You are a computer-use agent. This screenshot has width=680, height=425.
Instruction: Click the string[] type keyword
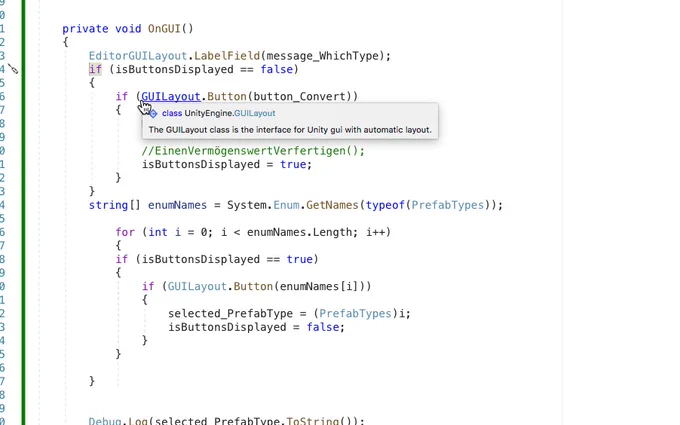tap(114, 205)
